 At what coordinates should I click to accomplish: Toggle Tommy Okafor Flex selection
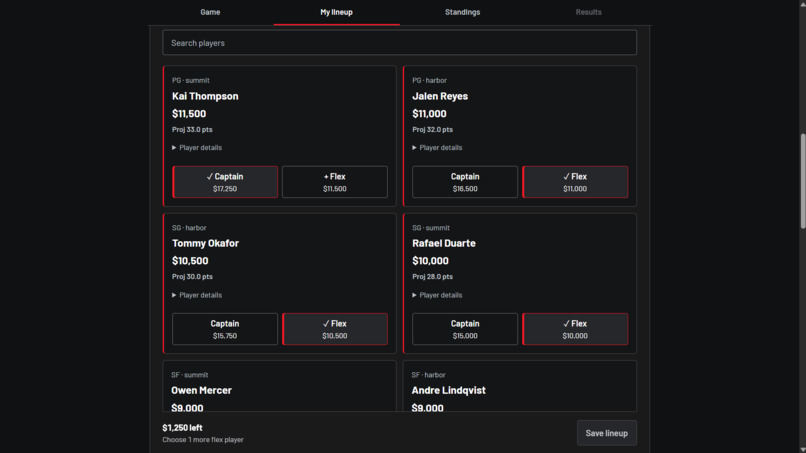tap(335, 329)
